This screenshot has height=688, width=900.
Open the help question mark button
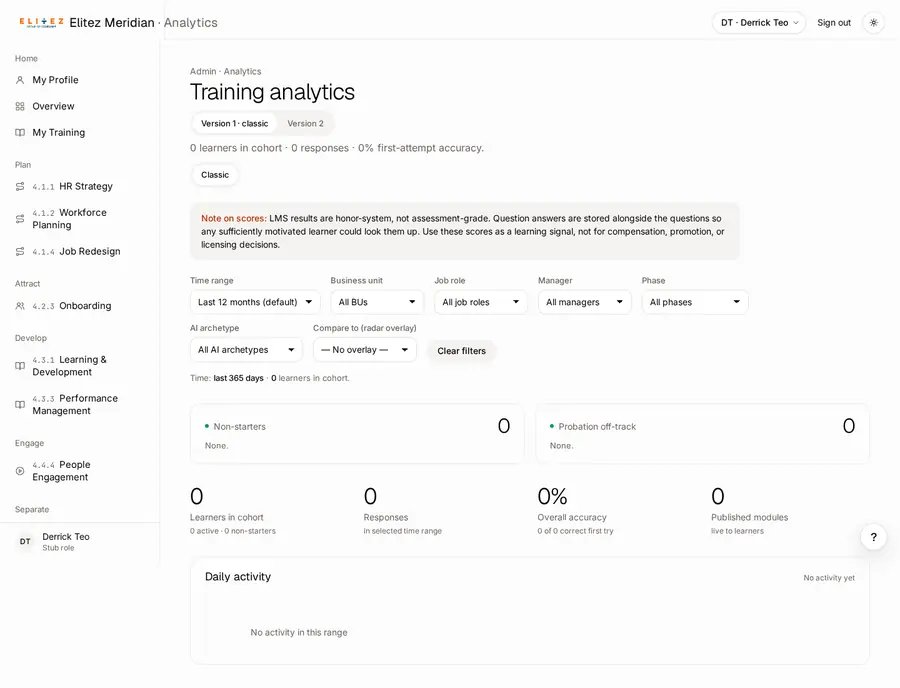pos(874,537)
